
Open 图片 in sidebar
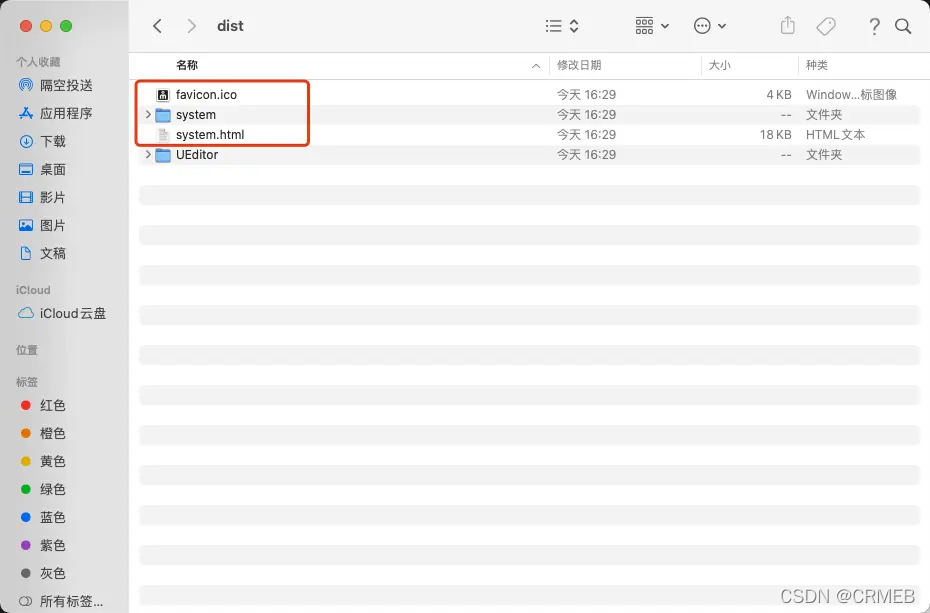tap(43, 225)
